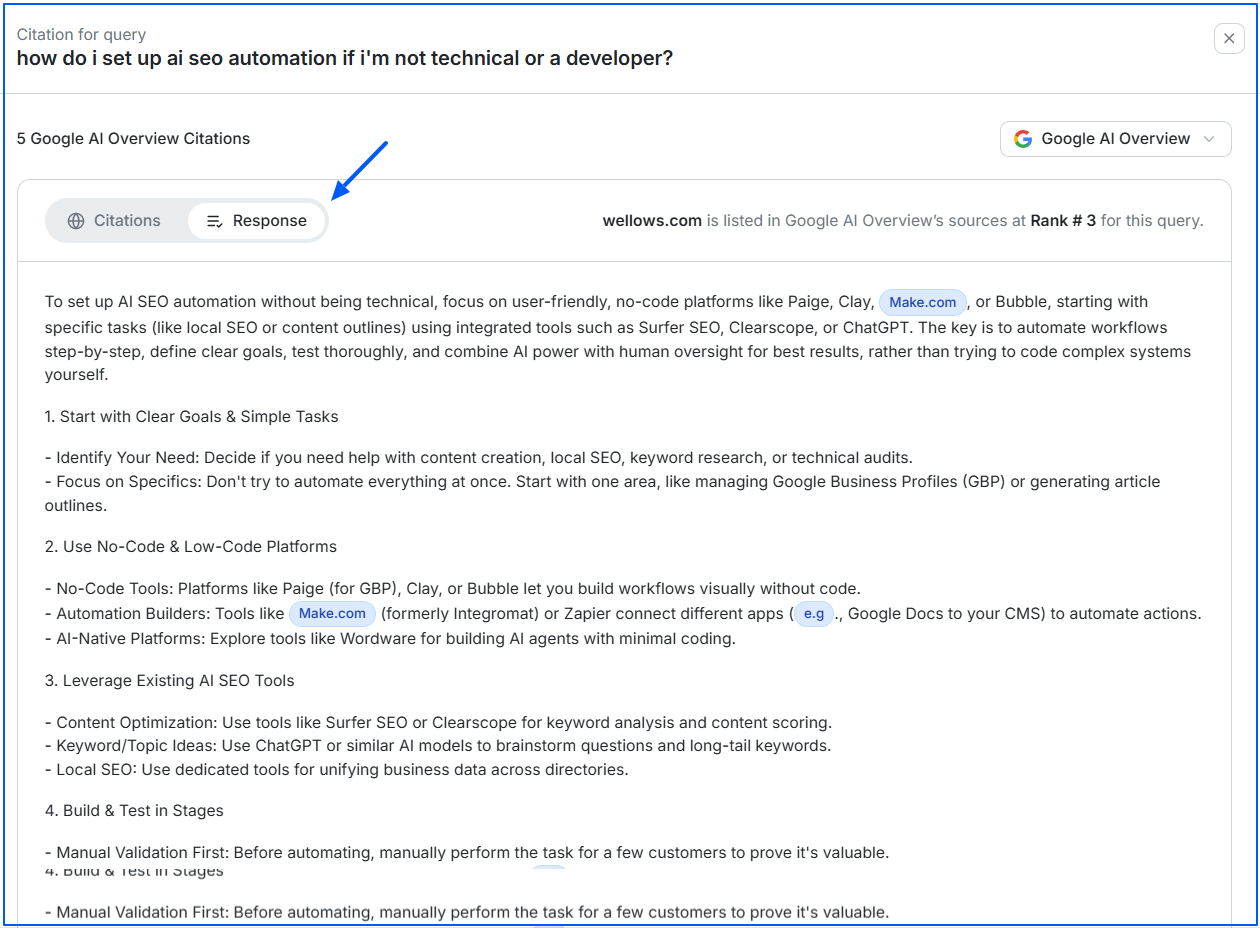Screen dimensions: 1260x928
Task: Open the Make.com chip in the Automation Builders line
Action: [x=332, y=614]
